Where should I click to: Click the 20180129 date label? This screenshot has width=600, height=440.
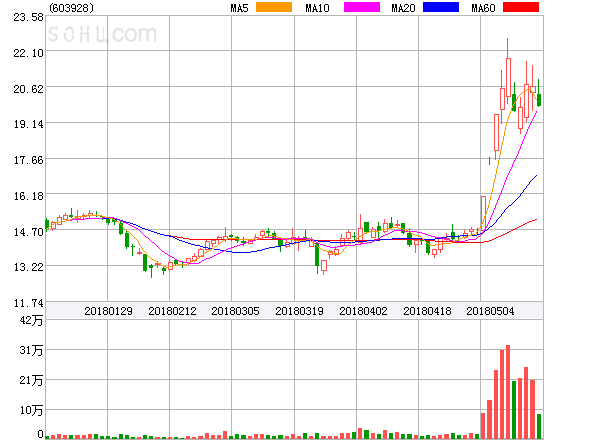108,311
